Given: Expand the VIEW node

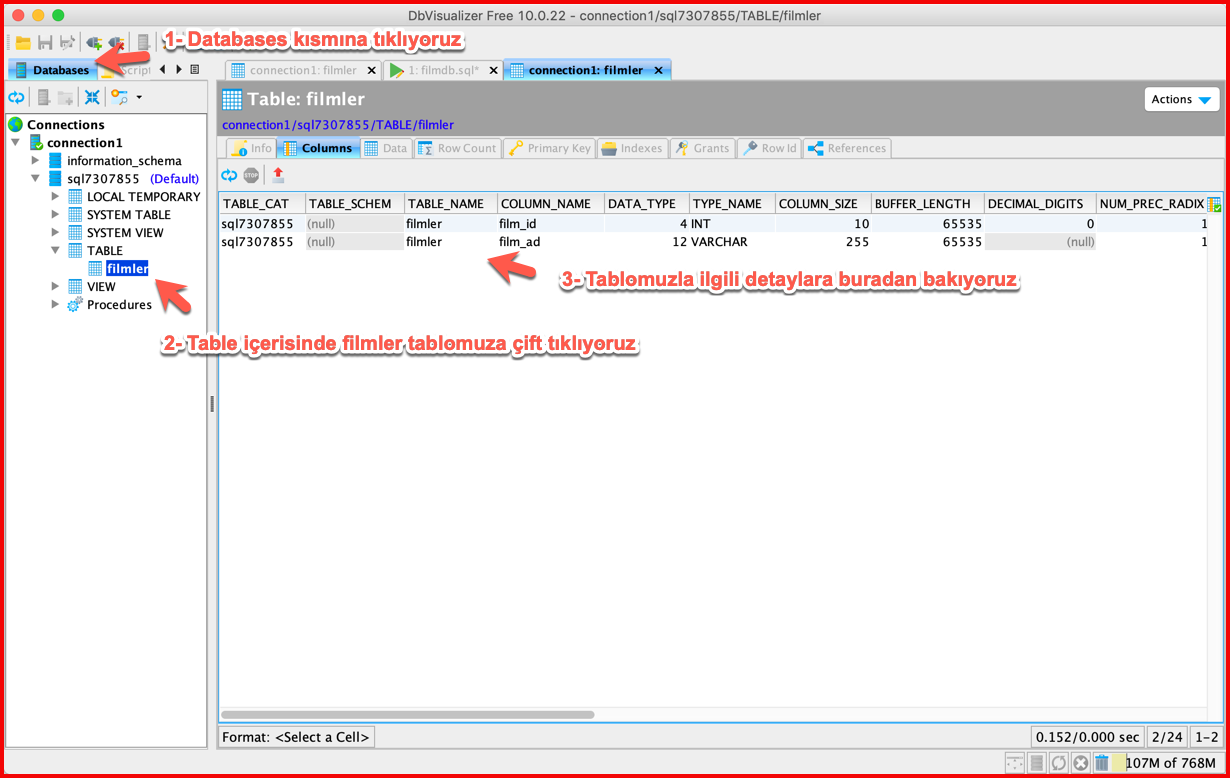Looking at the screenshot, I should click(x=56, y=286).
